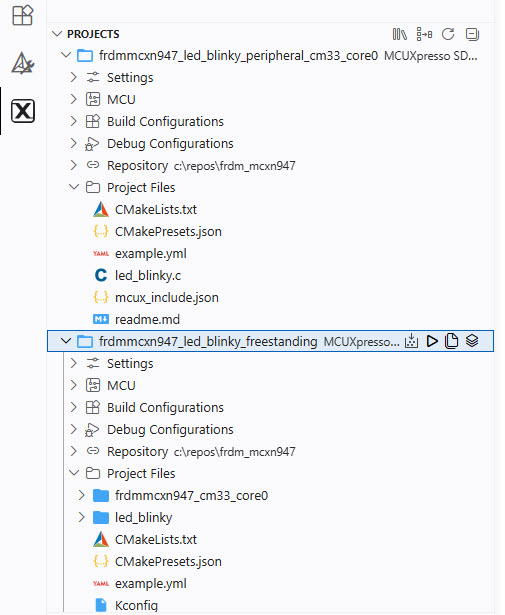The image size is (505, 615).
Task: Open example.yml in peripheral_cm33_core0 project
Action: coord(151,253)
